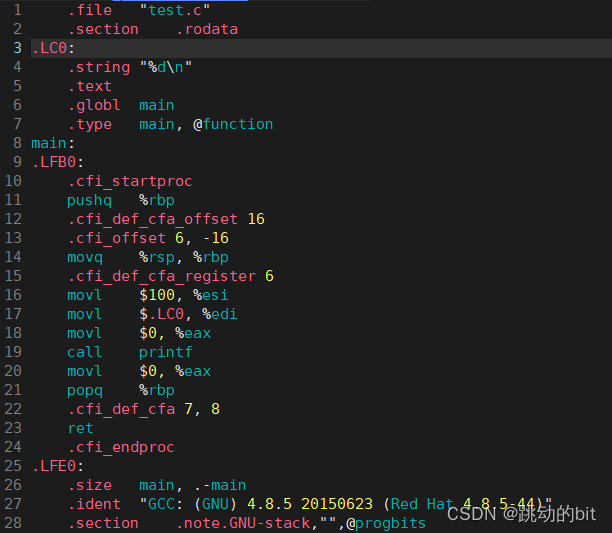Click the .string directive
The image size is (612, 533).
(99, 67)
